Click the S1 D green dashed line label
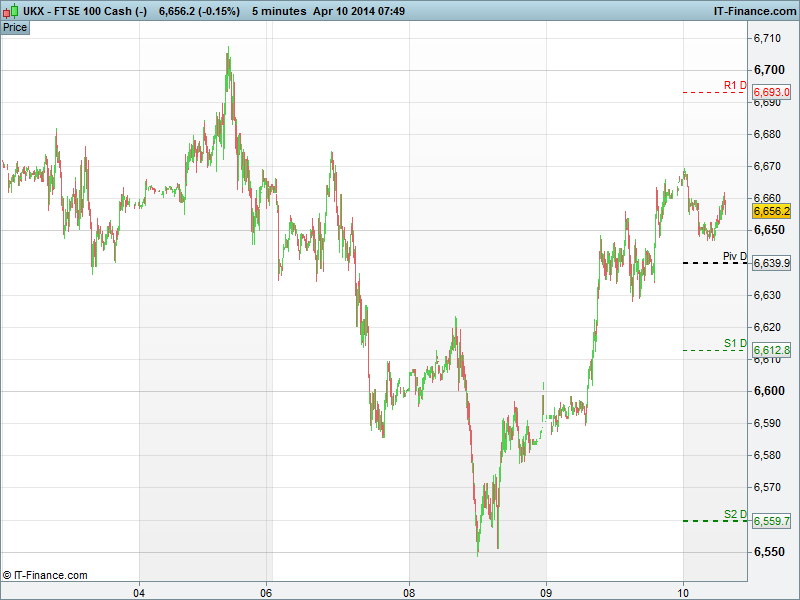The width and height of the screenshot is (800, 600). (735, 344)
